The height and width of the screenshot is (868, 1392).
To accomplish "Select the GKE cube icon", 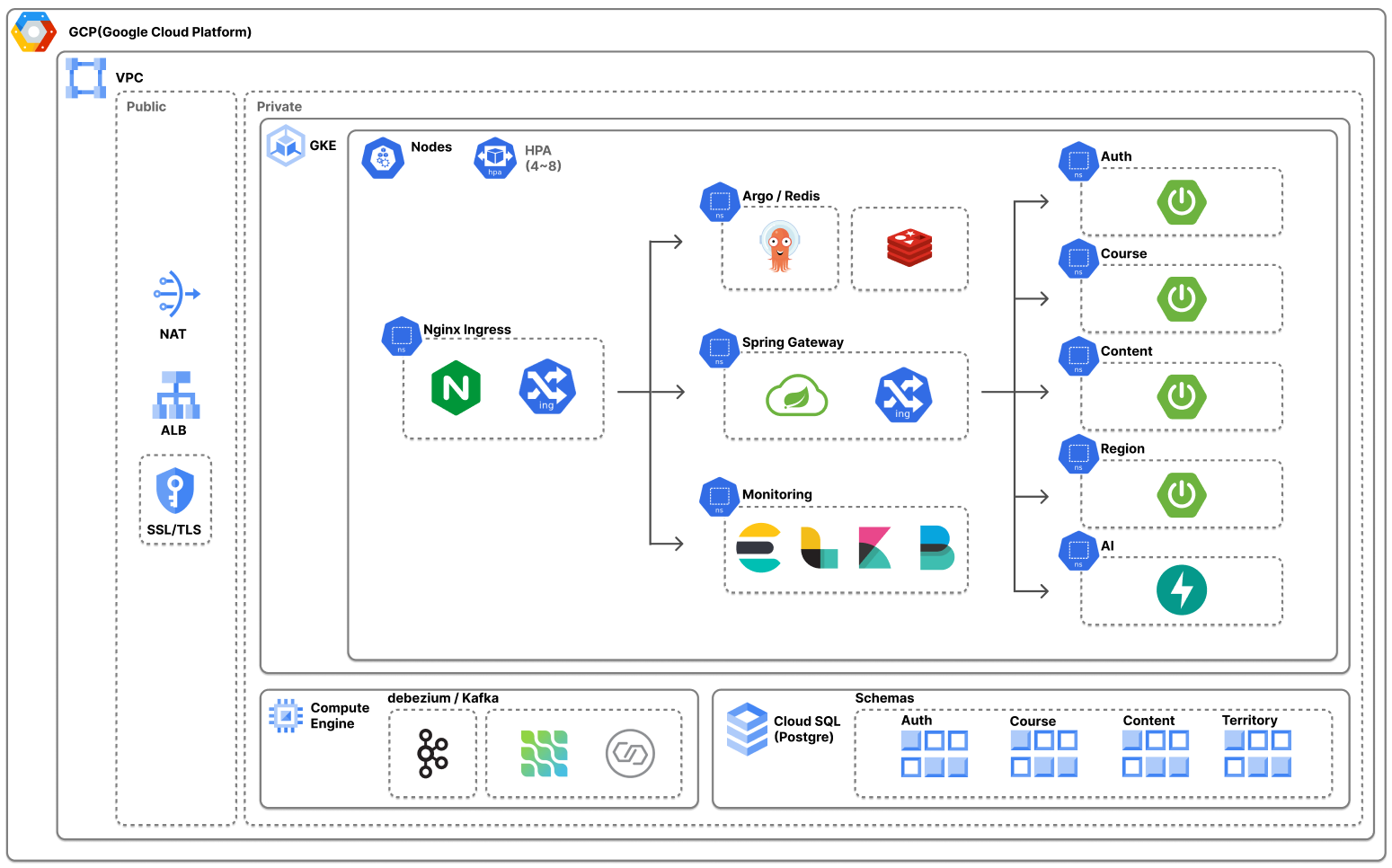I will tap(286, 146).
